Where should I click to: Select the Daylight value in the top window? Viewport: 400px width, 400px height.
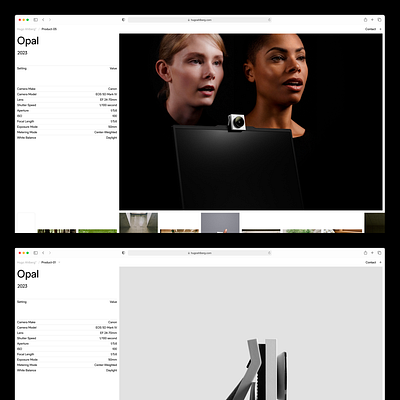tap(112, 138)
